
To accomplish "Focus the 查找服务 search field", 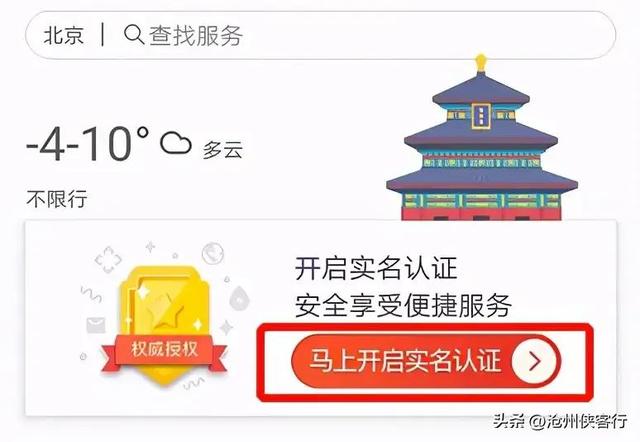I will (320, 35).
